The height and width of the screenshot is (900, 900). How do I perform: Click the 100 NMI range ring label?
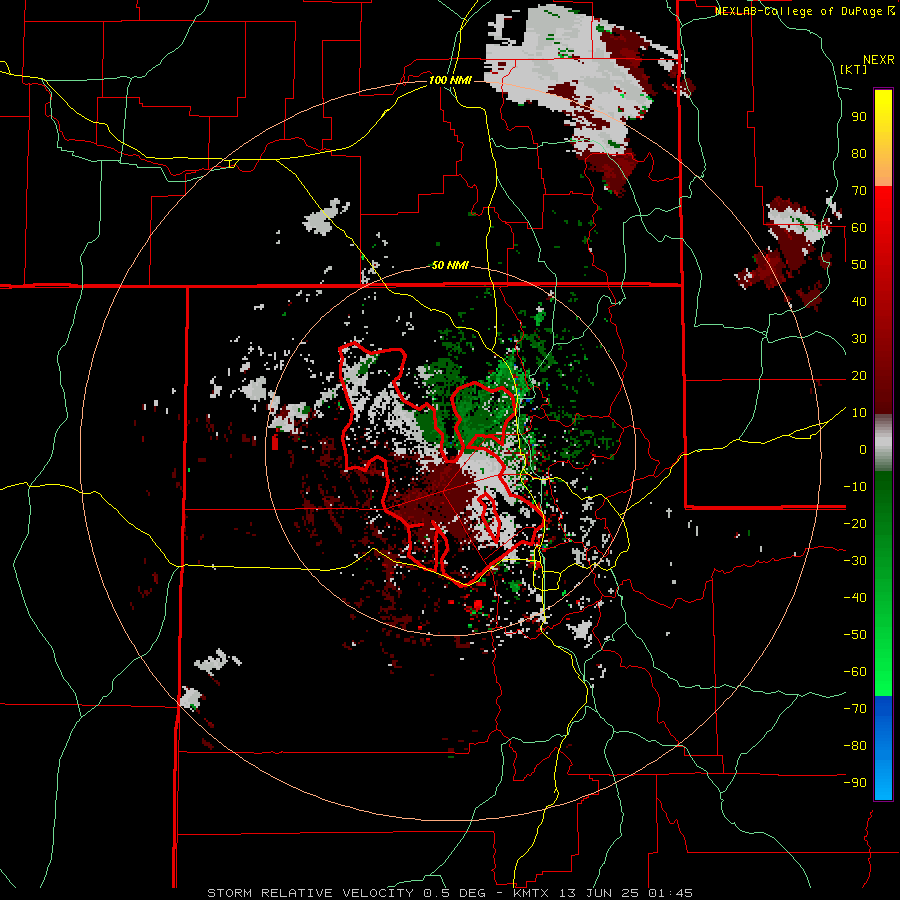[450, 80]
